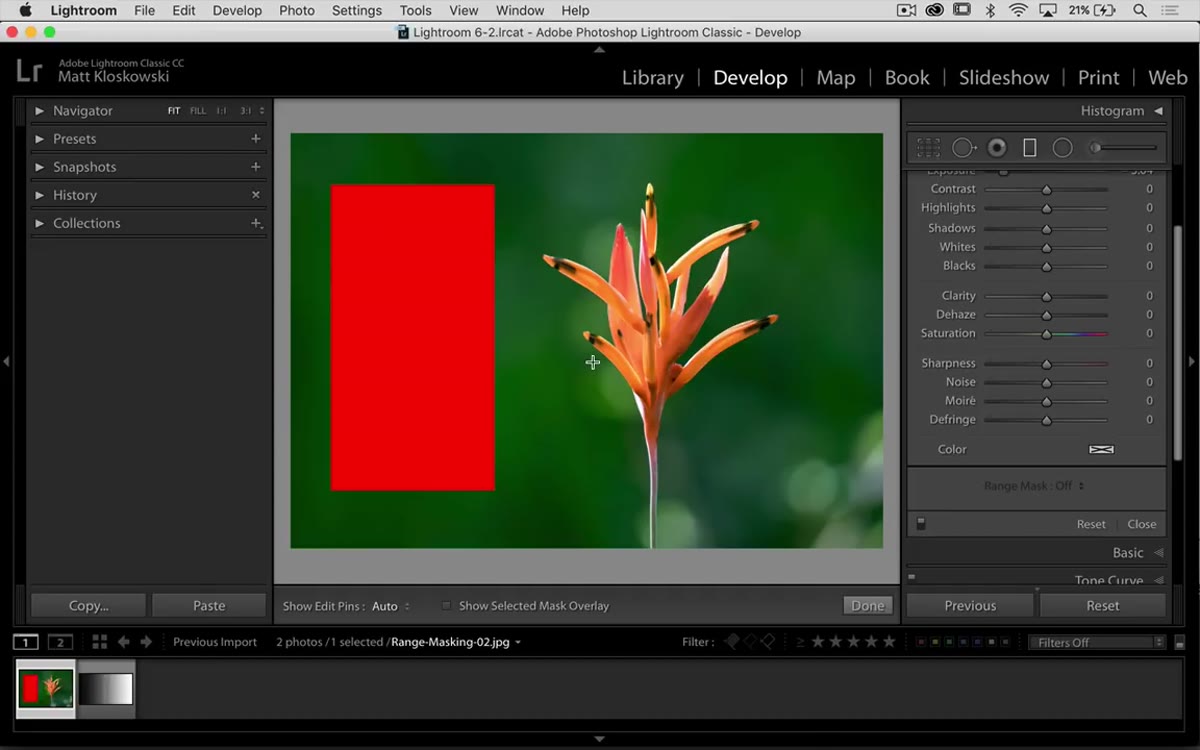The height and width of the screenshot is (750, 1200).
Task: Enable Show Selected Mask Overlay checkbox
Action: [x=447, y=606]
